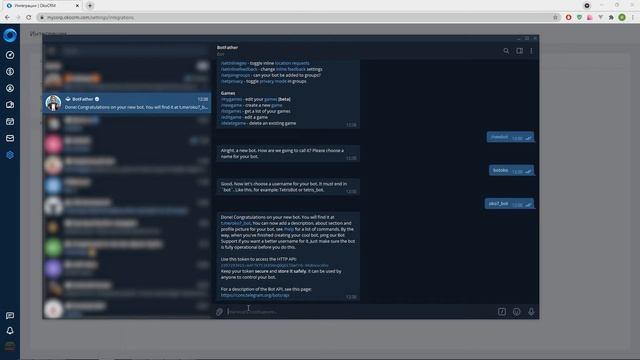Open the dashboard gauge icon in CRM sidebar

point(10,55)
